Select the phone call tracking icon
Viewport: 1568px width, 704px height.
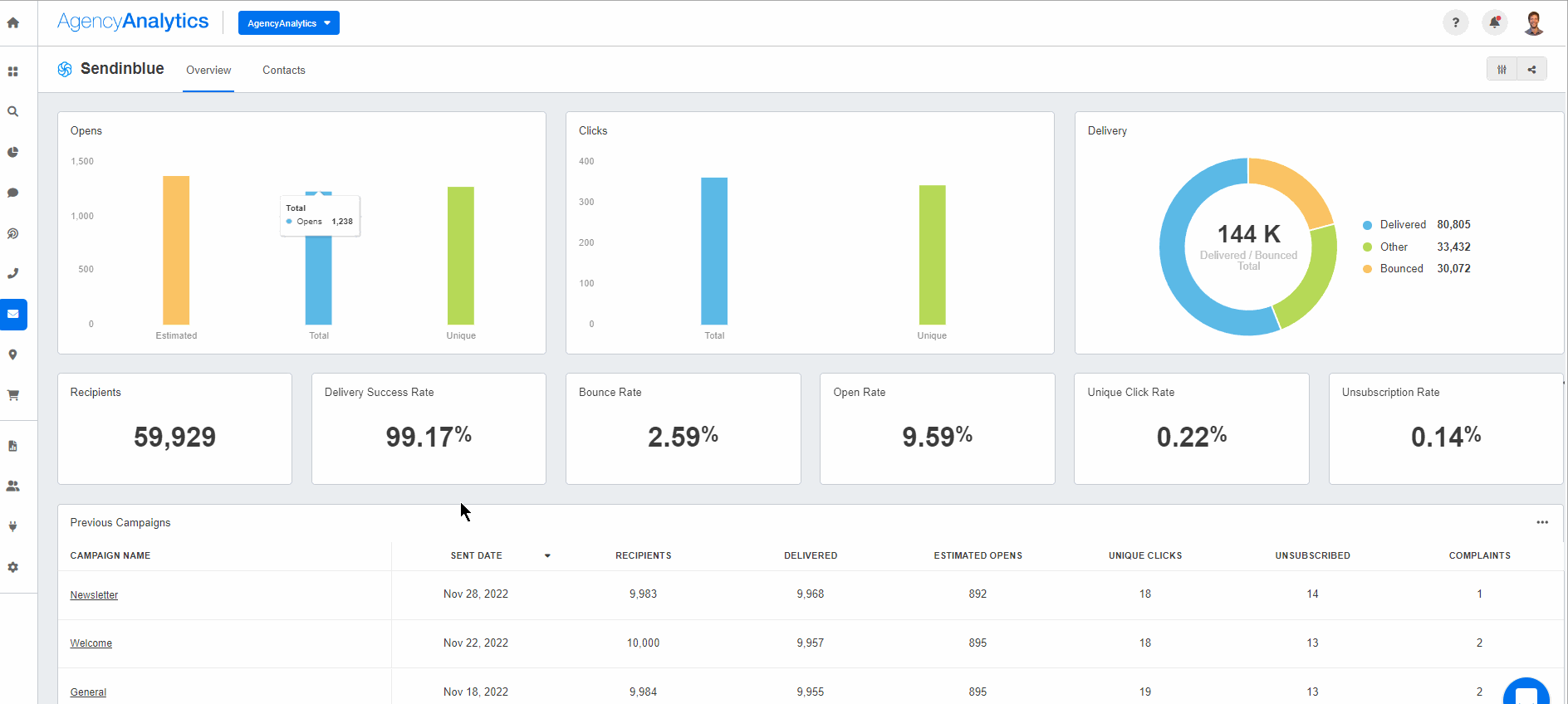[13, 273]
